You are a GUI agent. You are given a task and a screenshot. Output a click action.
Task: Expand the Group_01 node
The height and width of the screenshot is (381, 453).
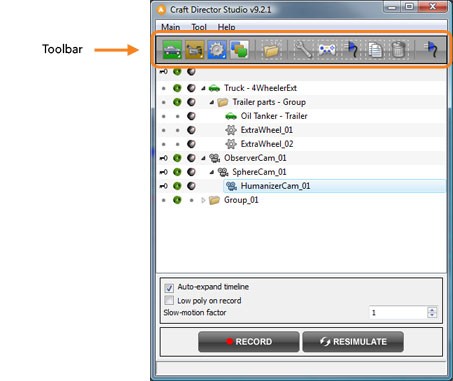[x=203, y=200]
